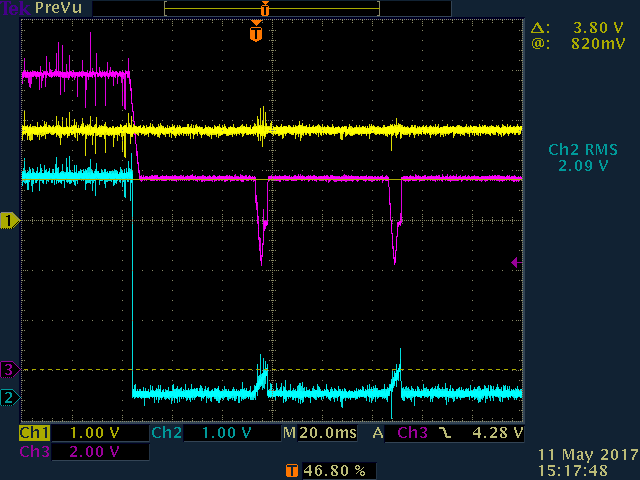The width and height of the screenshot is (640, 480).
Task: Click the trigger source Ch3 label
Action: click(x=412, y=433)
